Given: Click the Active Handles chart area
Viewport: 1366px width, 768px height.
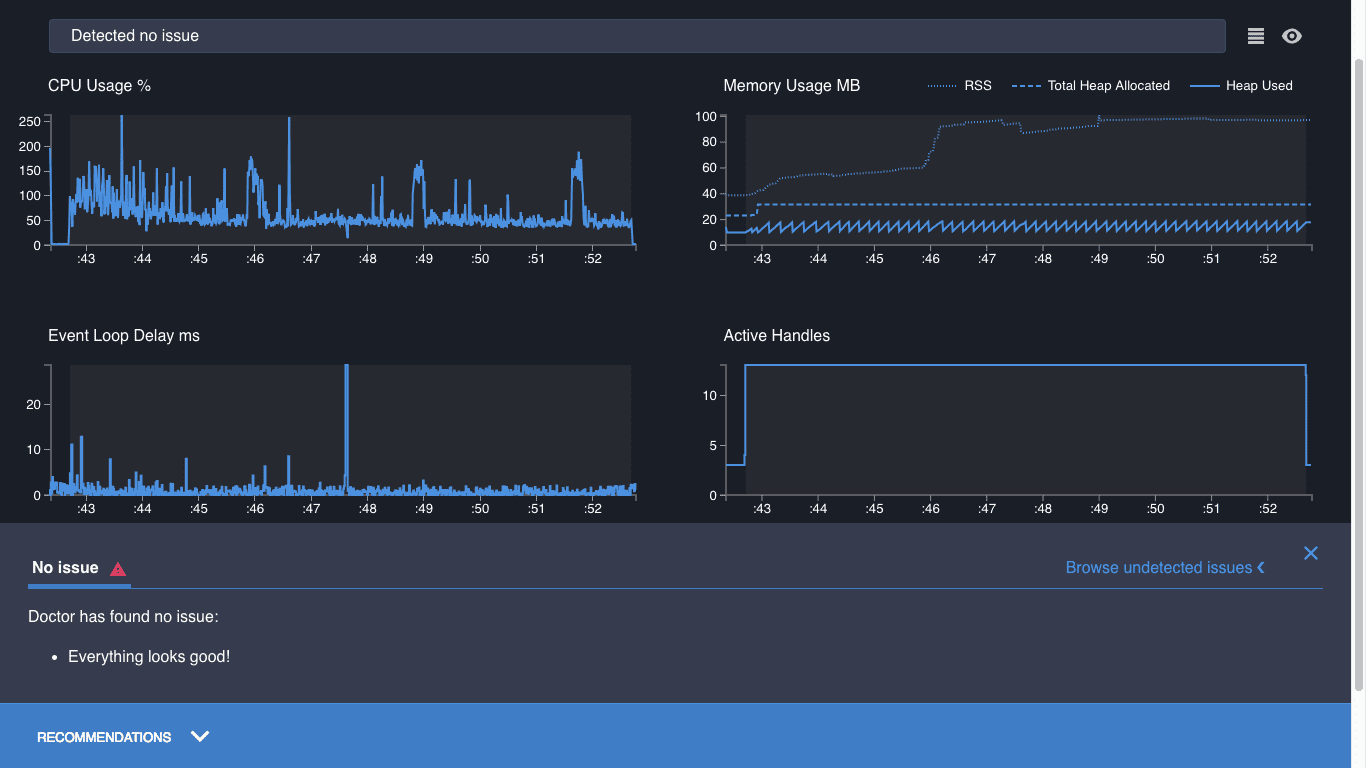Looking at the screenshot, I should click(1018, 430).
